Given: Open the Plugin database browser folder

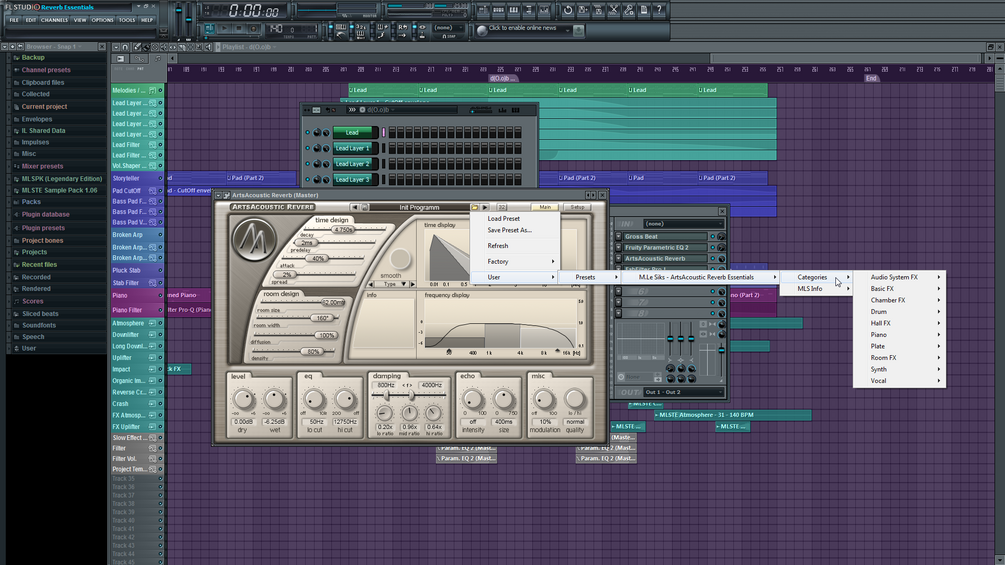Looking at the screenshot, I should pos(45,215).
